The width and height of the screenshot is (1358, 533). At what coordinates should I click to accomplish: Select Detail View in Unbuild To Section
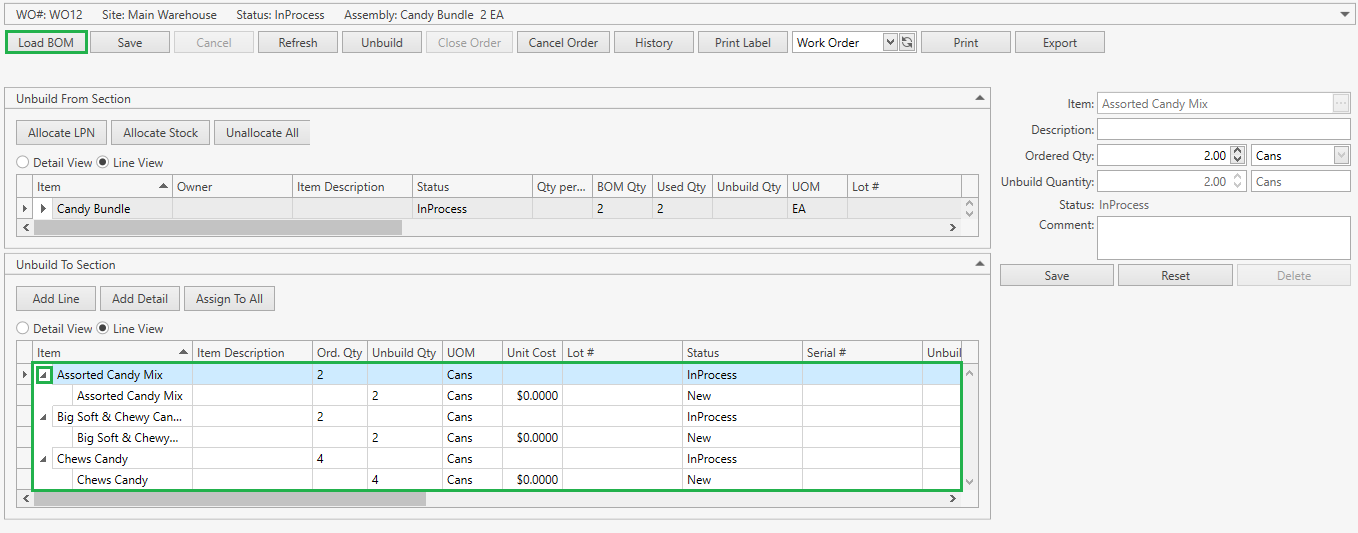coord(23,329)
